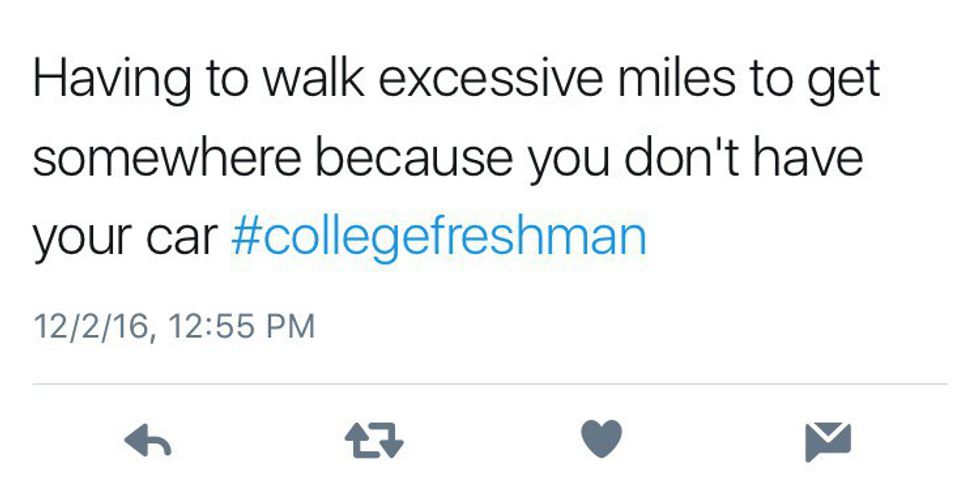
Task: Click the time "12:55 PM" under the tweet
Action: pyautogui.click(x=243, y=326)
